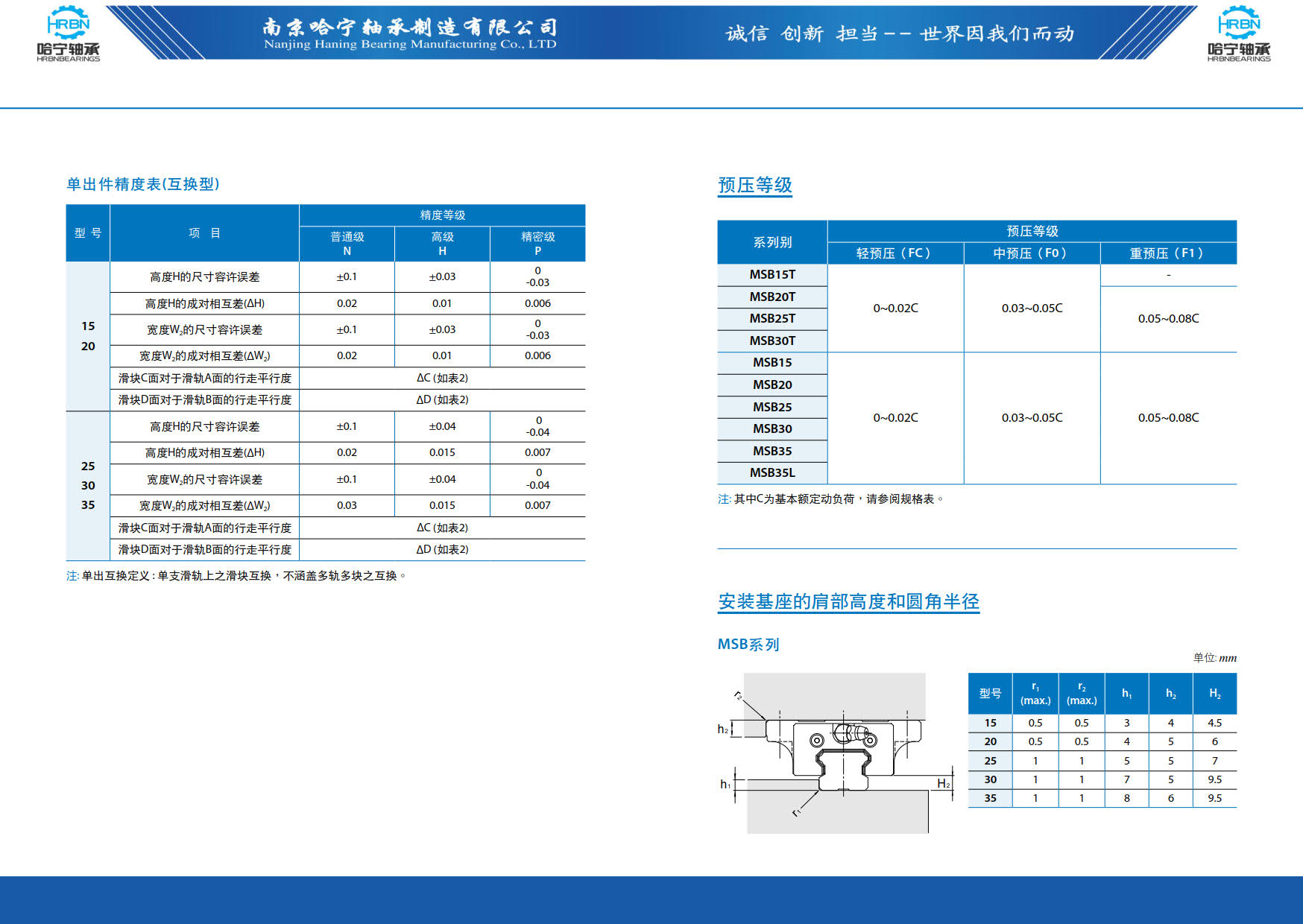Click the 项目 column header
The width and height of the screenshot is (1303, 924).
[204, 233]
